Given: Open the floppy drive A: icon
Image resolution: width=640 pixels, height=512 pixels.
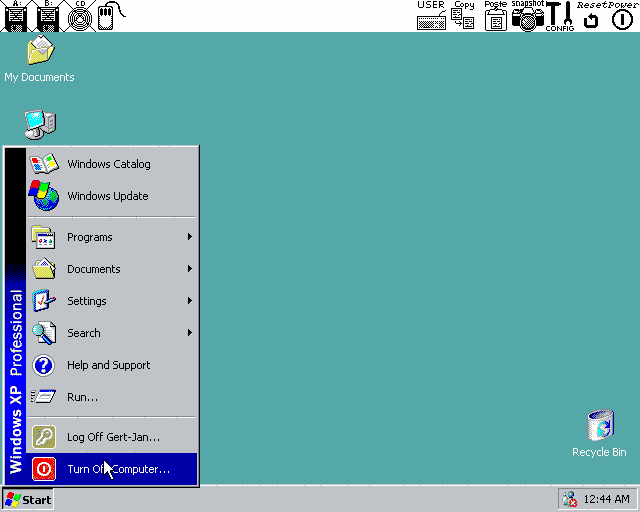Looking at the screenshot, I should click(16, 16).
